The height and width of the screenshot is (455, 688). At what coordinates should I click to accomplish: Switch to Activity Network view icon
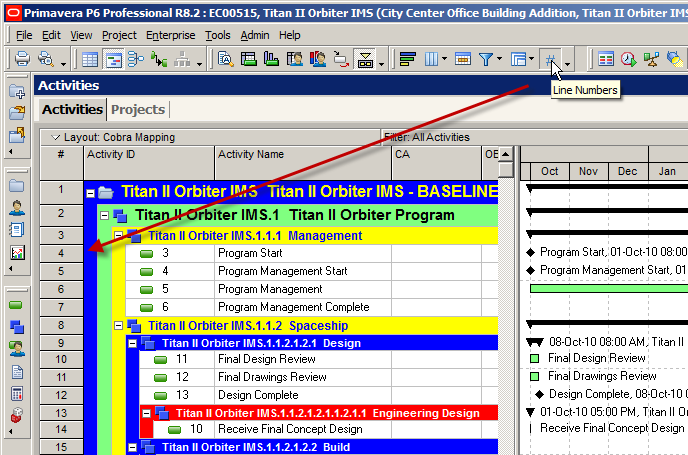tap(136, 59)
